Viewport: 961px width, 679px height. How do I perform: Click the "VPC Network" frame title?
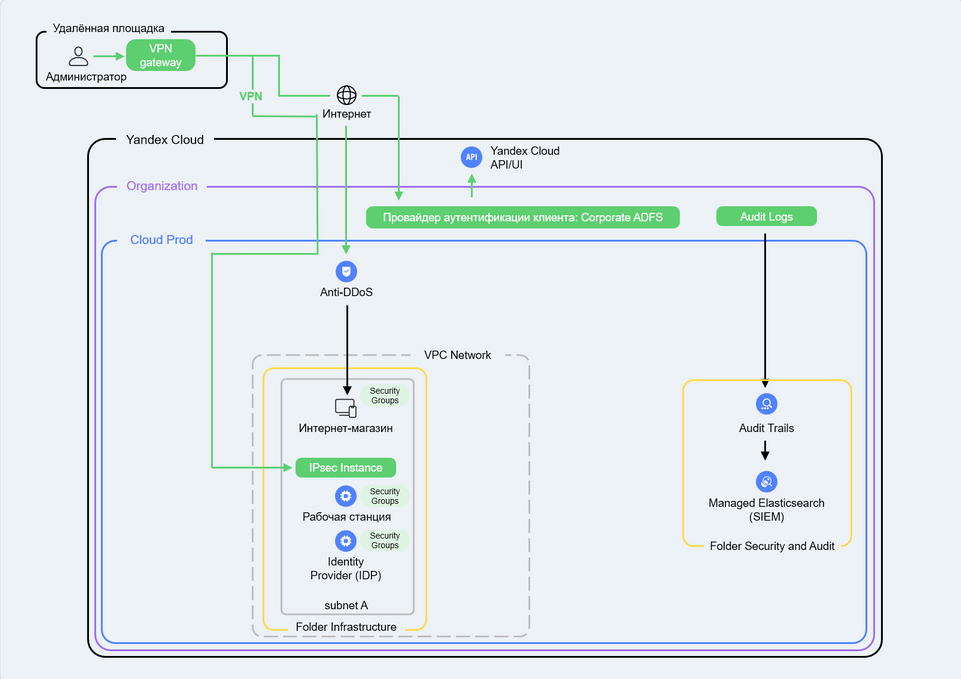tap(458, 355)
